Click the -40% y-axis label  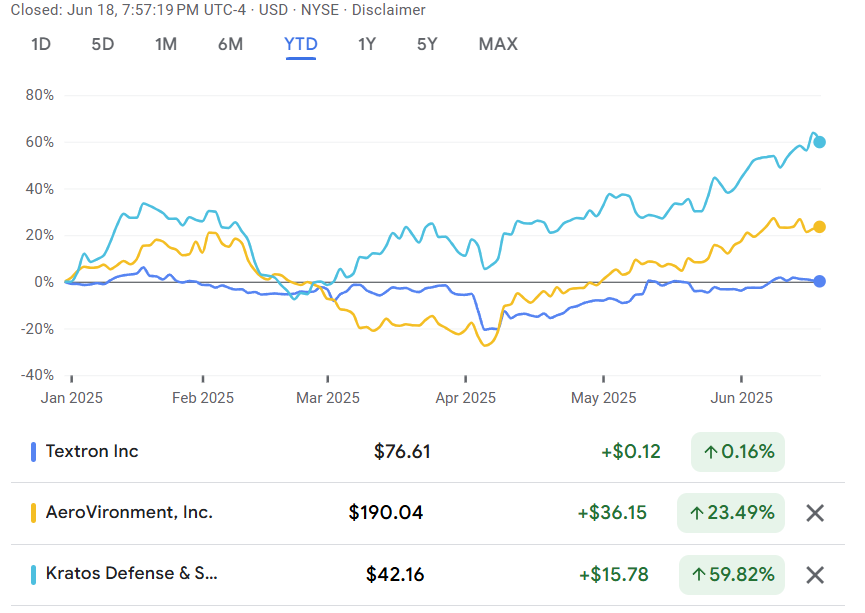tap(38, 375)
